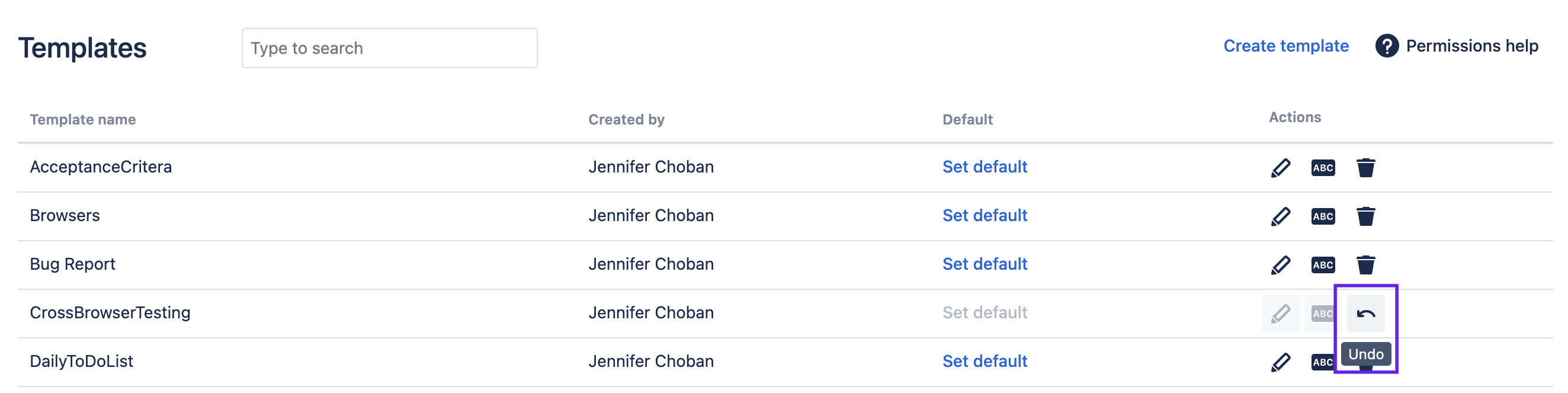Image resolution: width=1568 pixels, height=393 pixels.
Task: Set Bug Report as default template
Action: (x=985, y=264)
